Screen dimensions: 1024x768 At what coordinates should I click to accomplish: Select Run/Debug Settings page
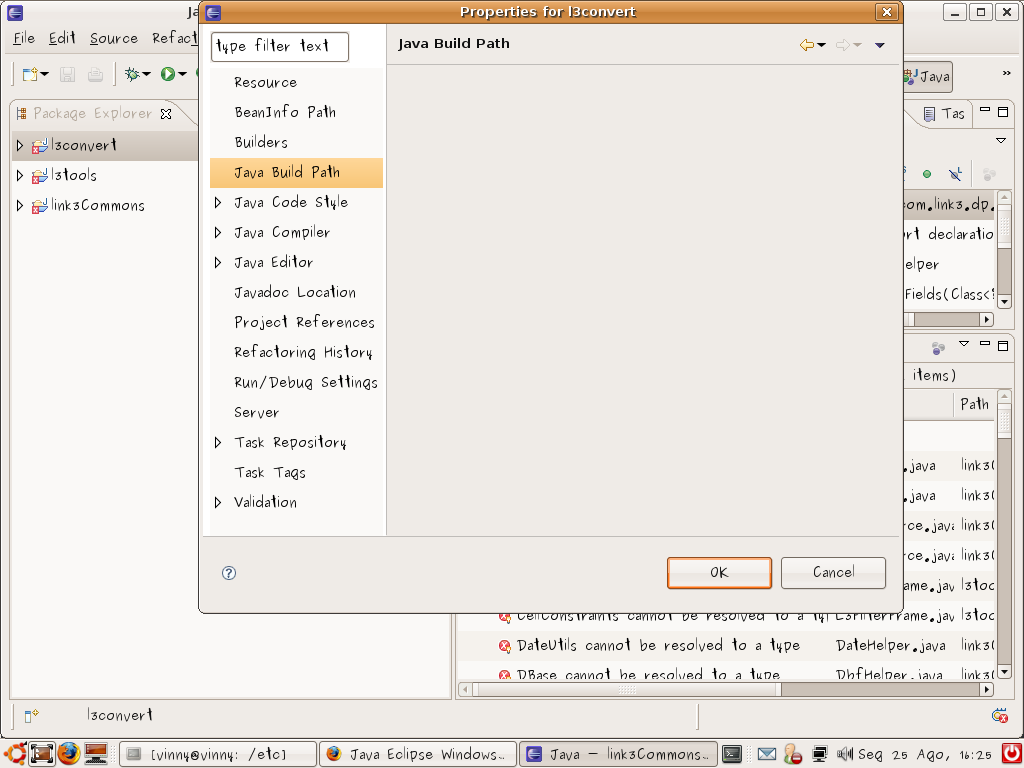[306, 383]
